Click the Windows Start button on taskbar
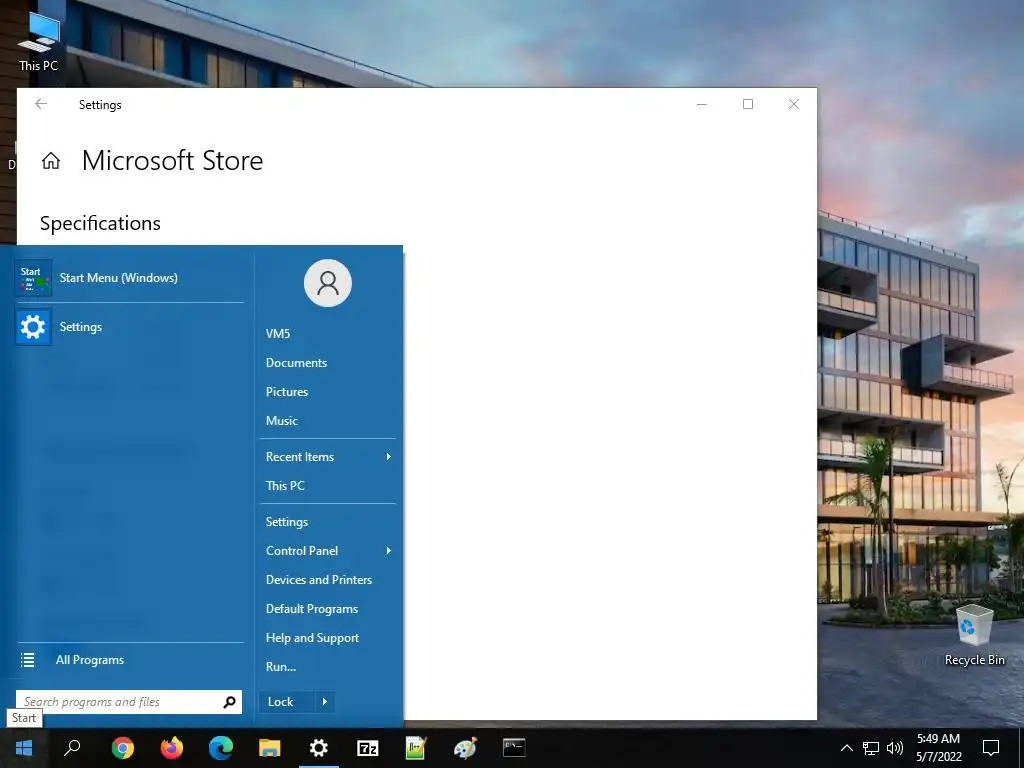Viewport: 1024px width, 768px height. tap(24, 748)
